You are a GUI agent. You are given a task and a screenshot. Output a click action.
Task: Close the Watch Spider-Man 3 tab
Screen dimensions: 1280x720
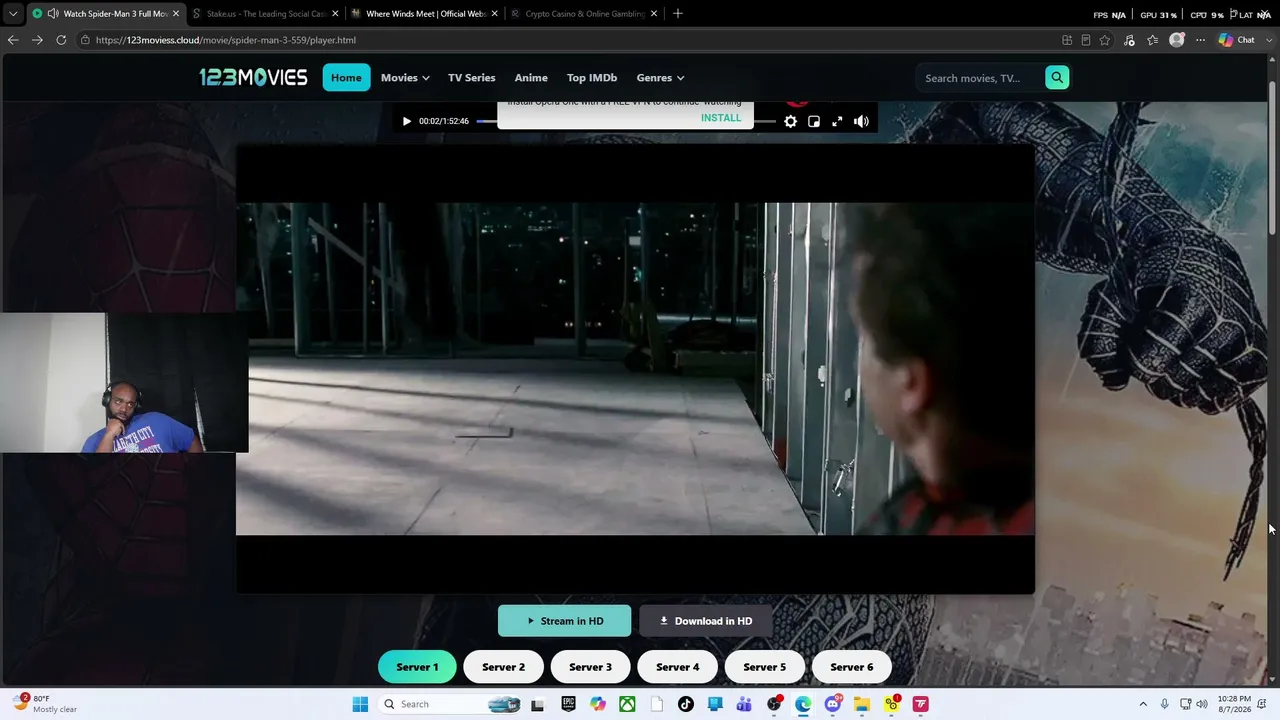[x=176, y=14]
